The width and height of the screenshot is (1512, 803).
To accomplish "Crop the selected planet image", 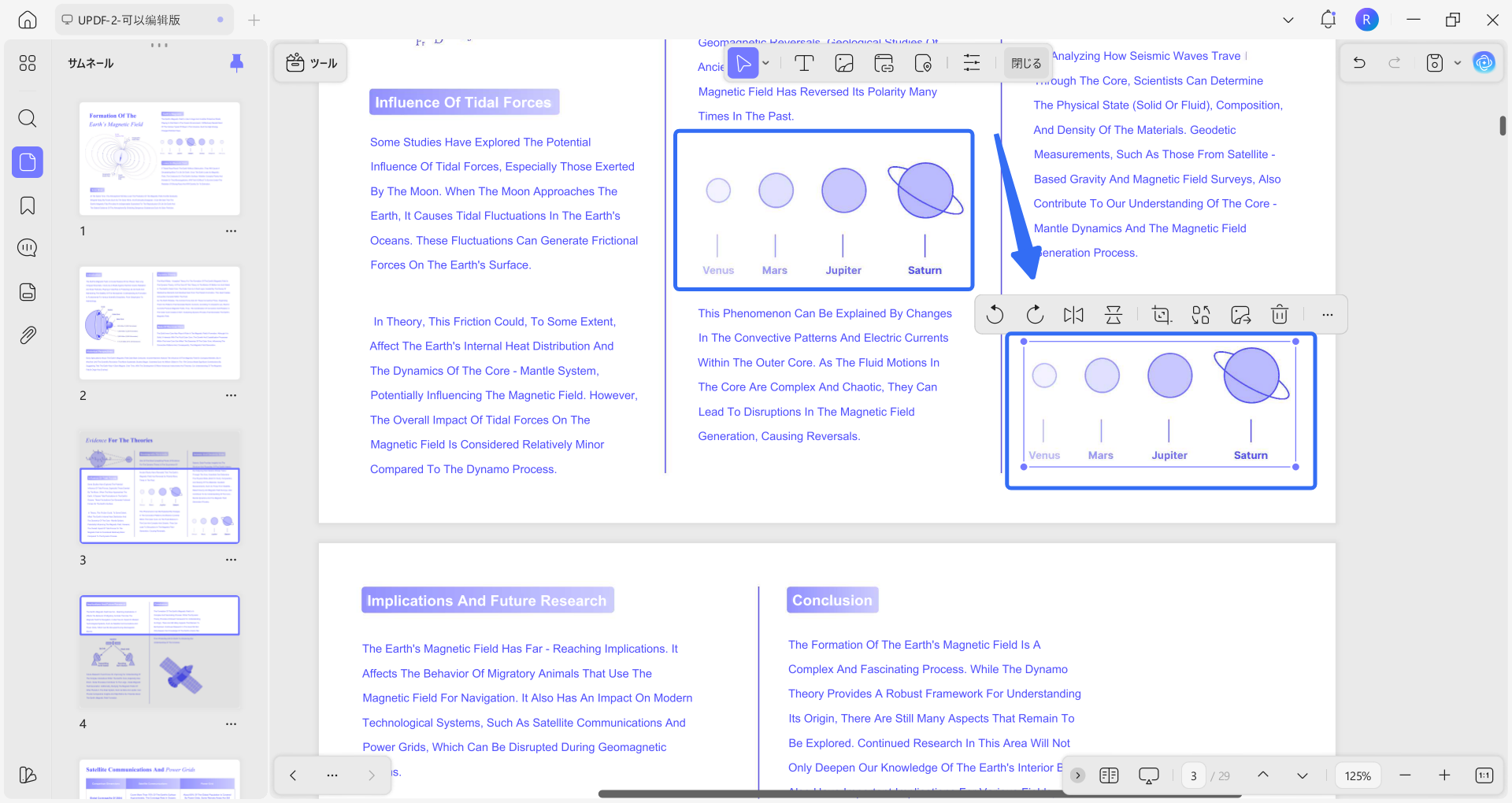I will coord(1161,314).
